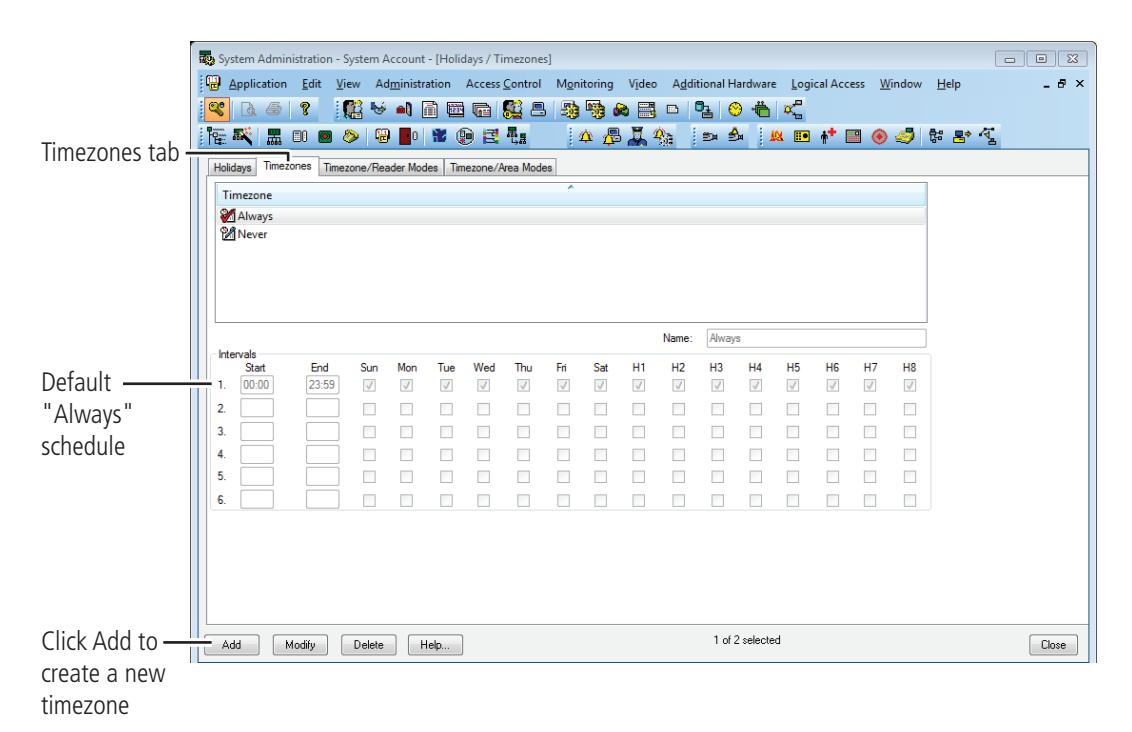Click the Close button at bottom right
The image size is (1132, 732).
click(1053, 645)
